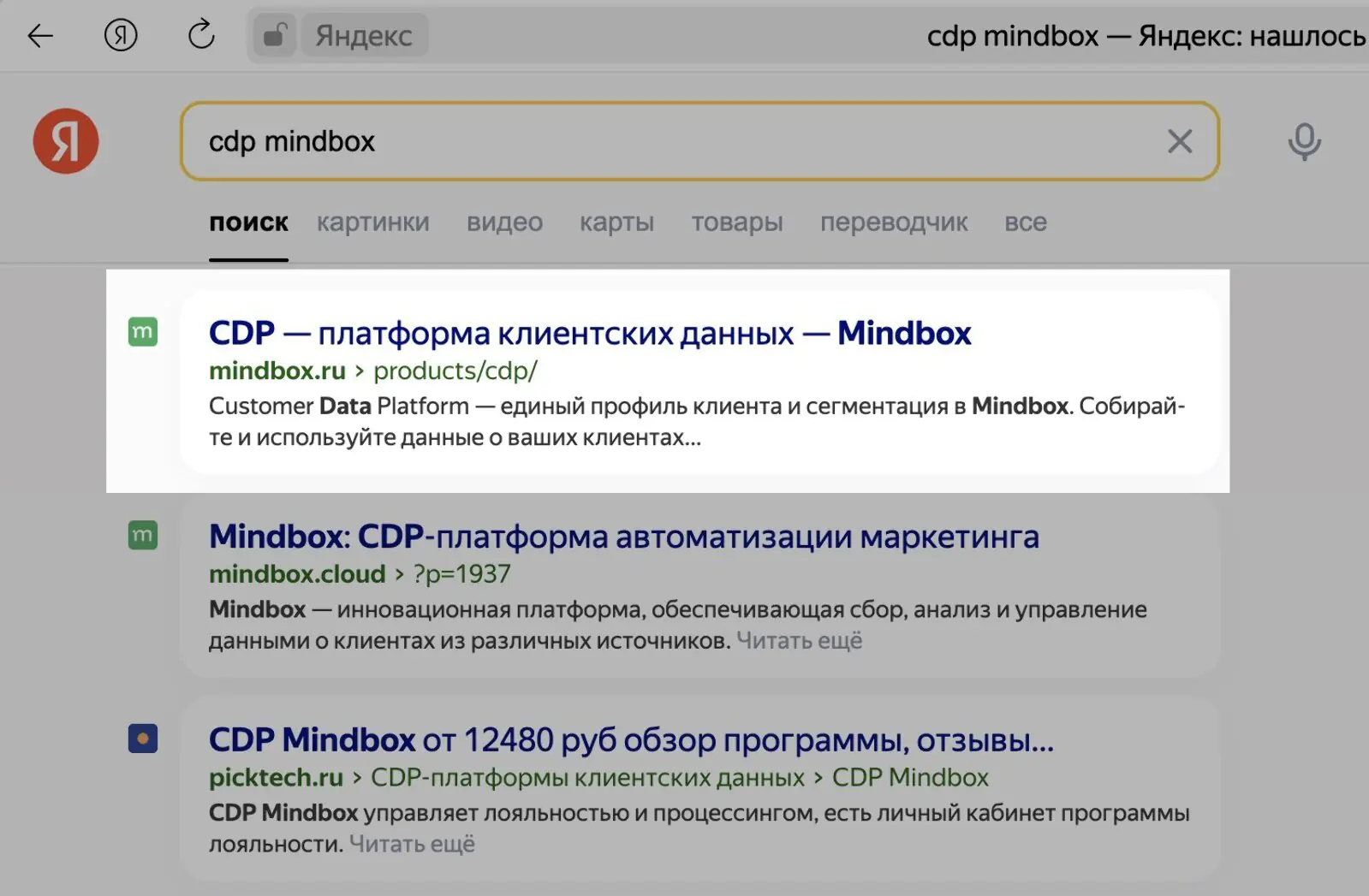Start voice search with the microphone icon

1304,142
